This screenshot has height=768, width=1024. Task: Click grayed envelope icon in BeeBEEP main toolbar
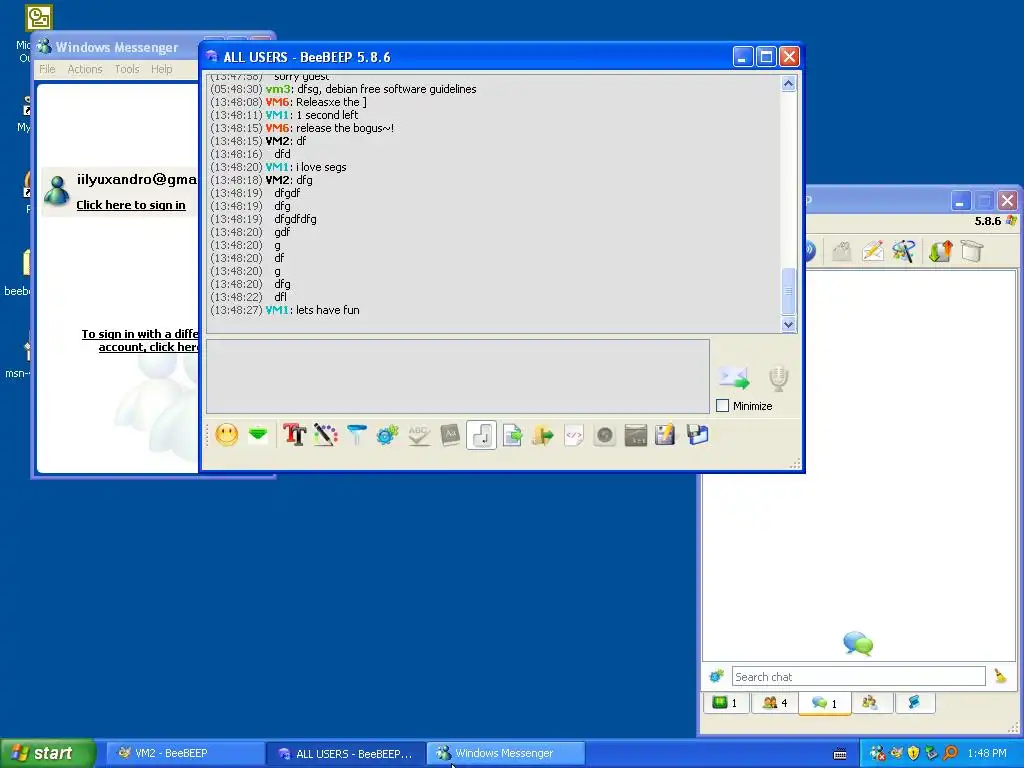click(841, 251)
